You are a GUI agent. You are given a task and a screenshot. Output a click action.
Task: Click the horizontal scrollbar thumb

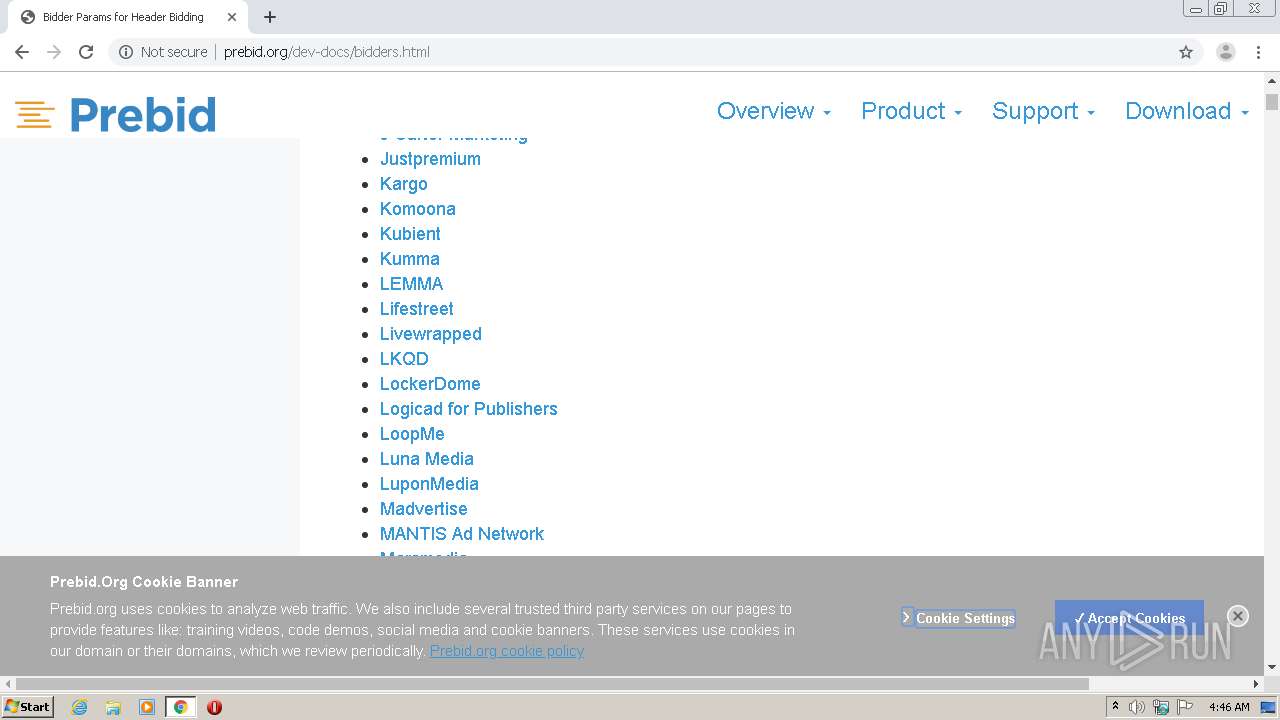552,684
